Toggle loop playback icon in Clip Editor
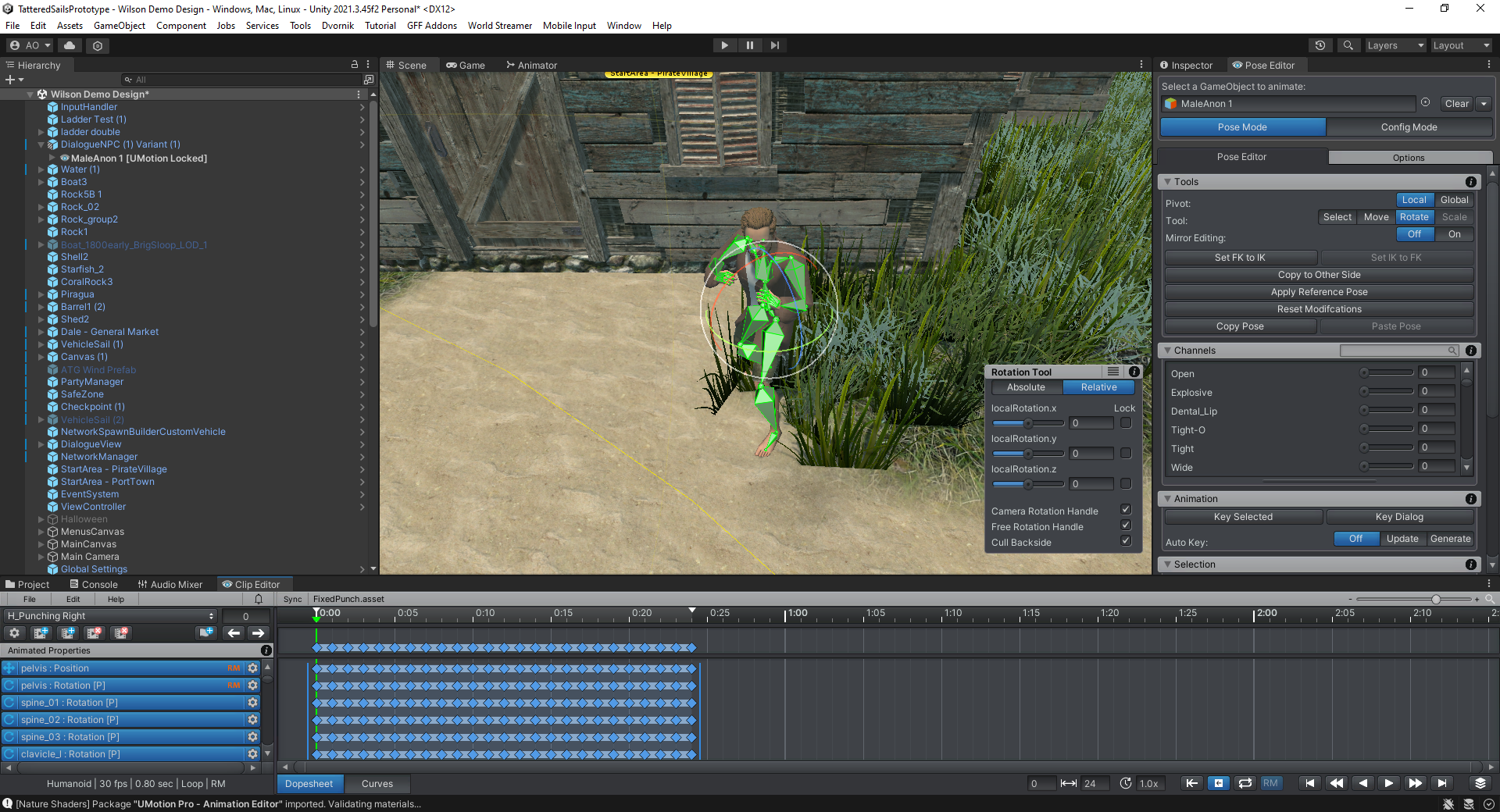The image size is (1500, 812). 1245,783
